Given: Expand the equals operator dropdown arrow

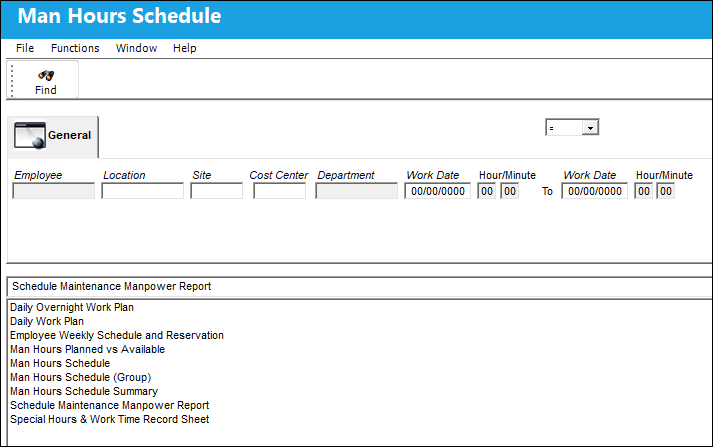Looking at the screenshot, I should point(590,128).
